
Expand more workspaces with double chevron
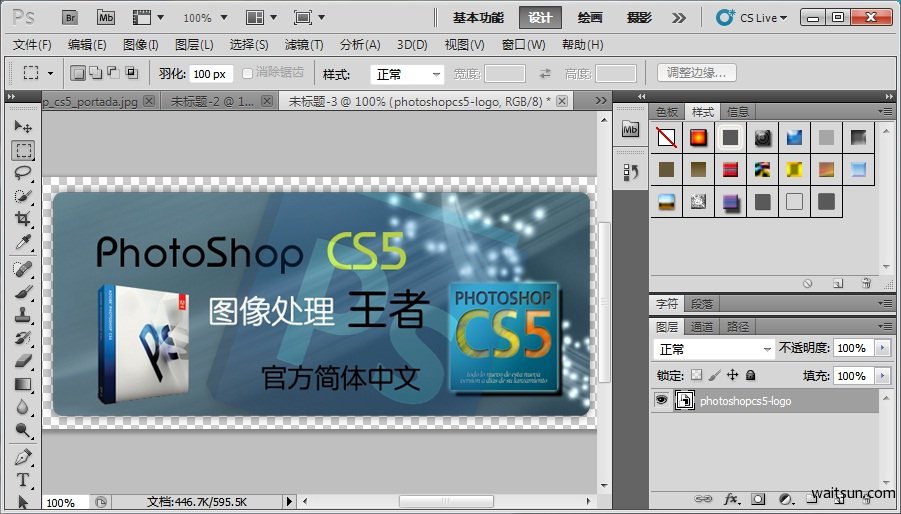pos(679,18)
